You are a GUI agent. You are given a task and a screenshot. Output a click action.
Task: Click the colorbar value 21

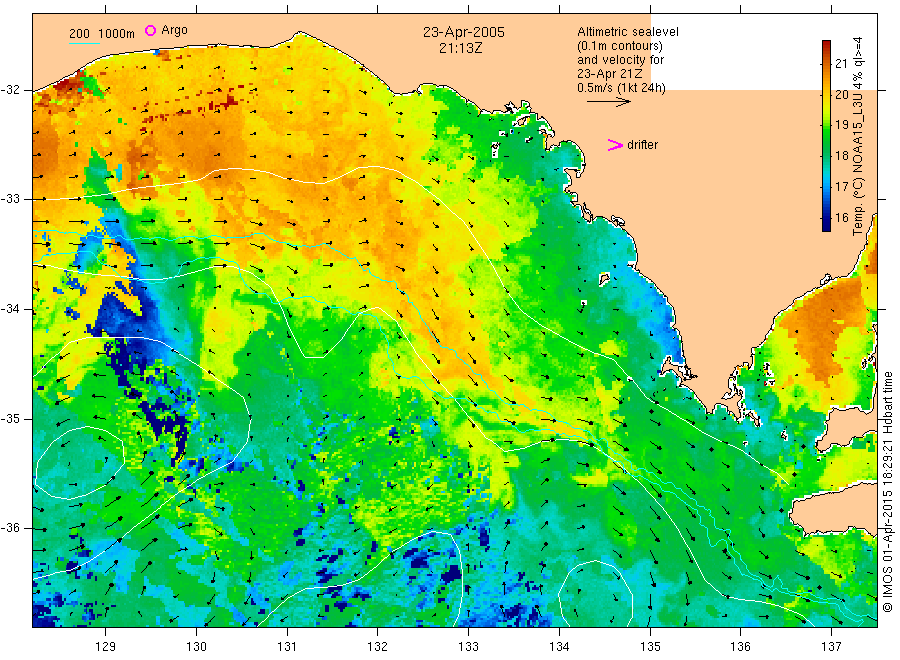[x=841, y=63]
